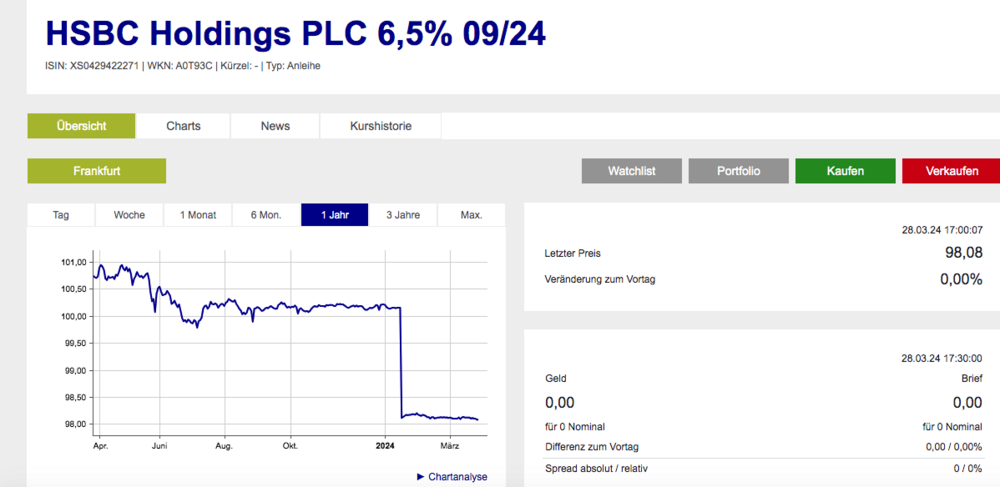
Task: Click the Apr. label on chart axis
Action: (x=100, y=445)
